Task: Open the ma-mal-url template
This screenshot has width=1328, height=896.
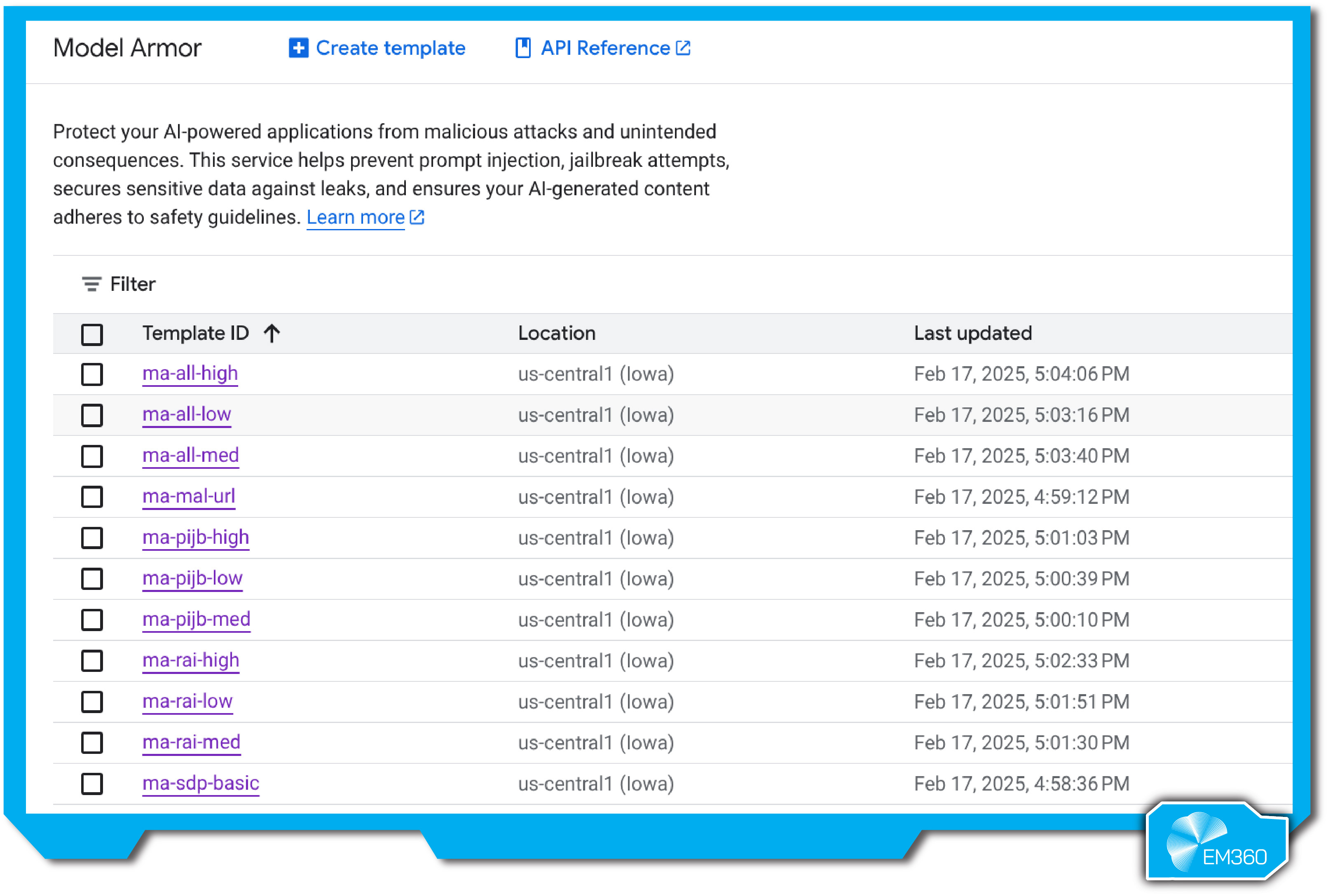Action: click(189, 496)
